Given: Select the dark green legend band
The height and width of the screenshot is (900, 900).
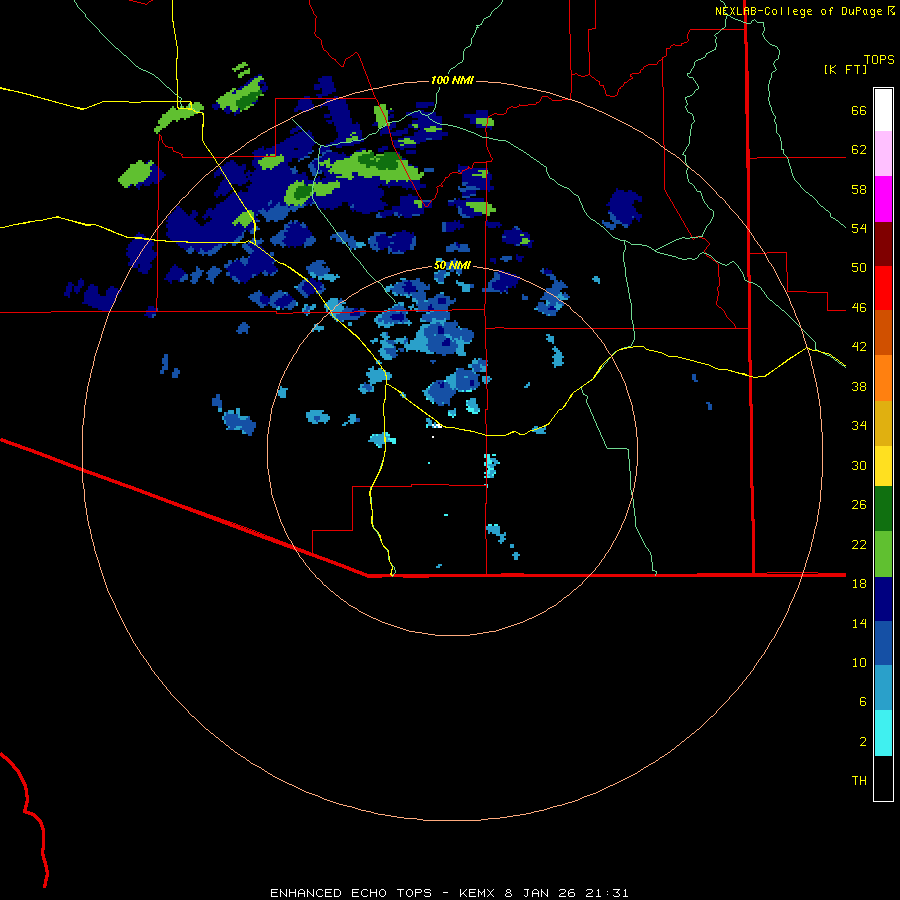Looking at the screenshot, I should coord(883,509).
